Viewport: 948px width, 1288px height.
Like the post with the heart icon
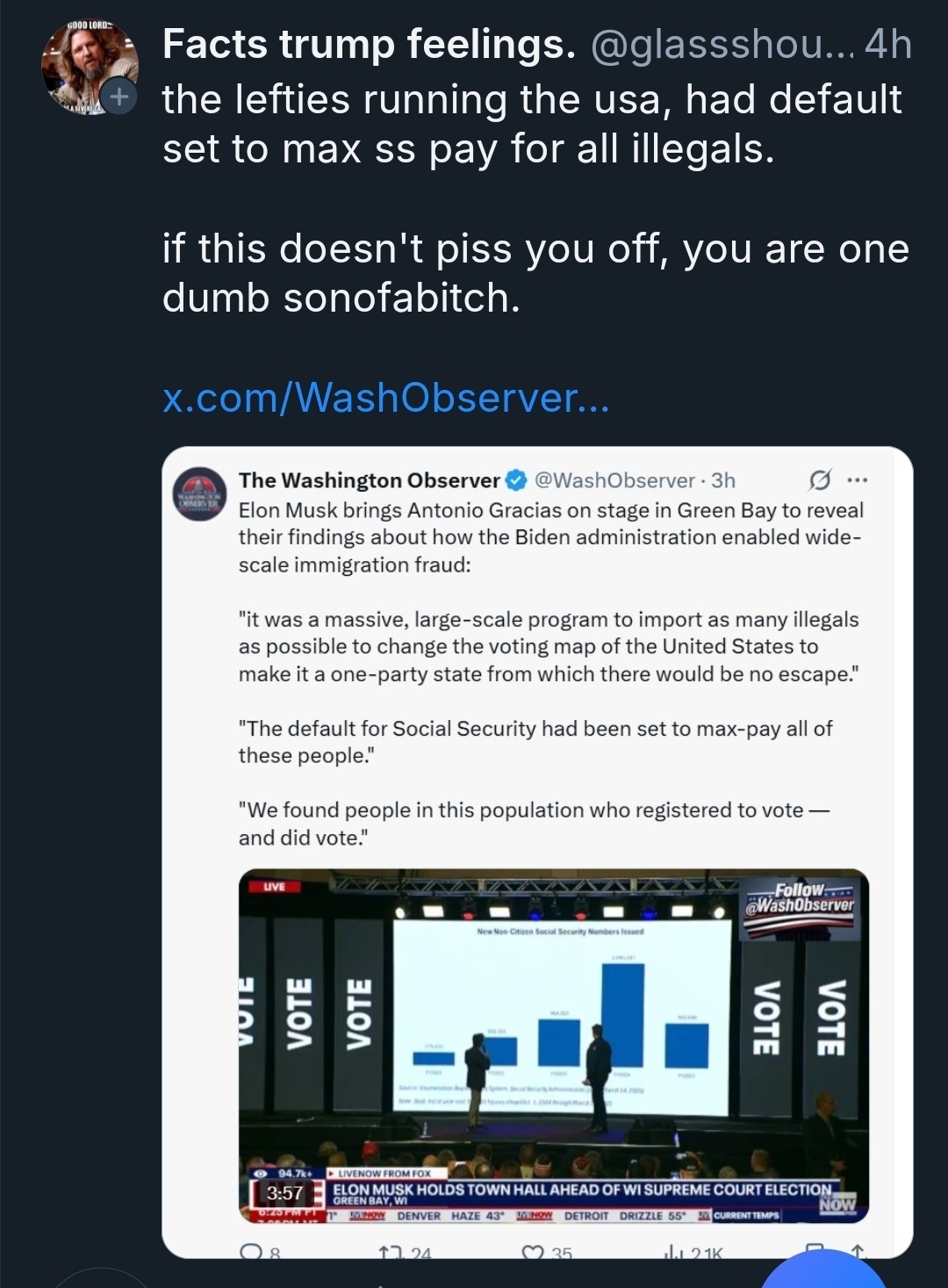click(x=533, y=1252)
